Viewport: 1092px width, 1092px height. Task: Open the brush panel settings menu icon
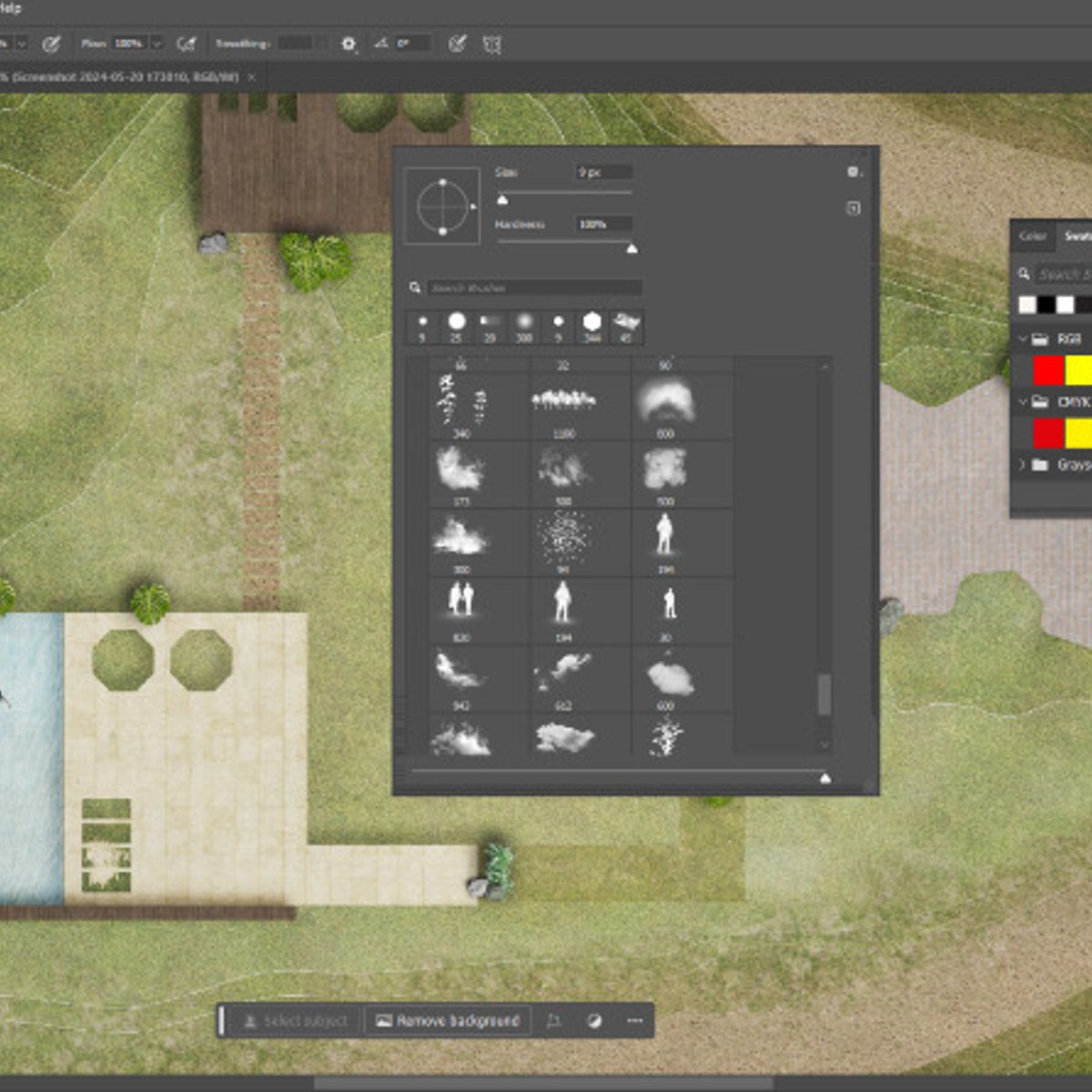coord(853,170)
